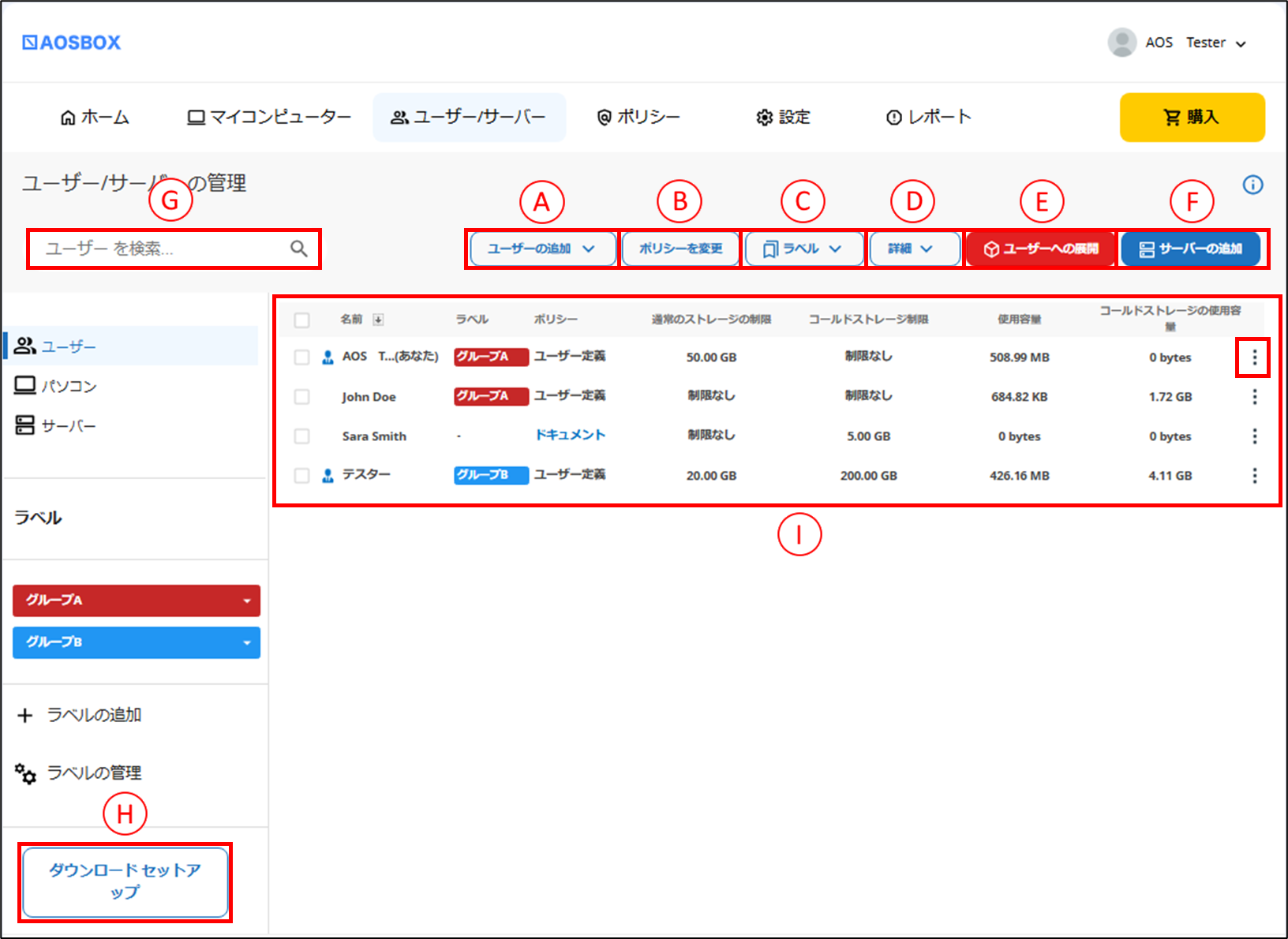Viewport: 1288px width, 939px height.
Task: Open the ラベル dropdown in toolbar
Action: pos(803,249)
